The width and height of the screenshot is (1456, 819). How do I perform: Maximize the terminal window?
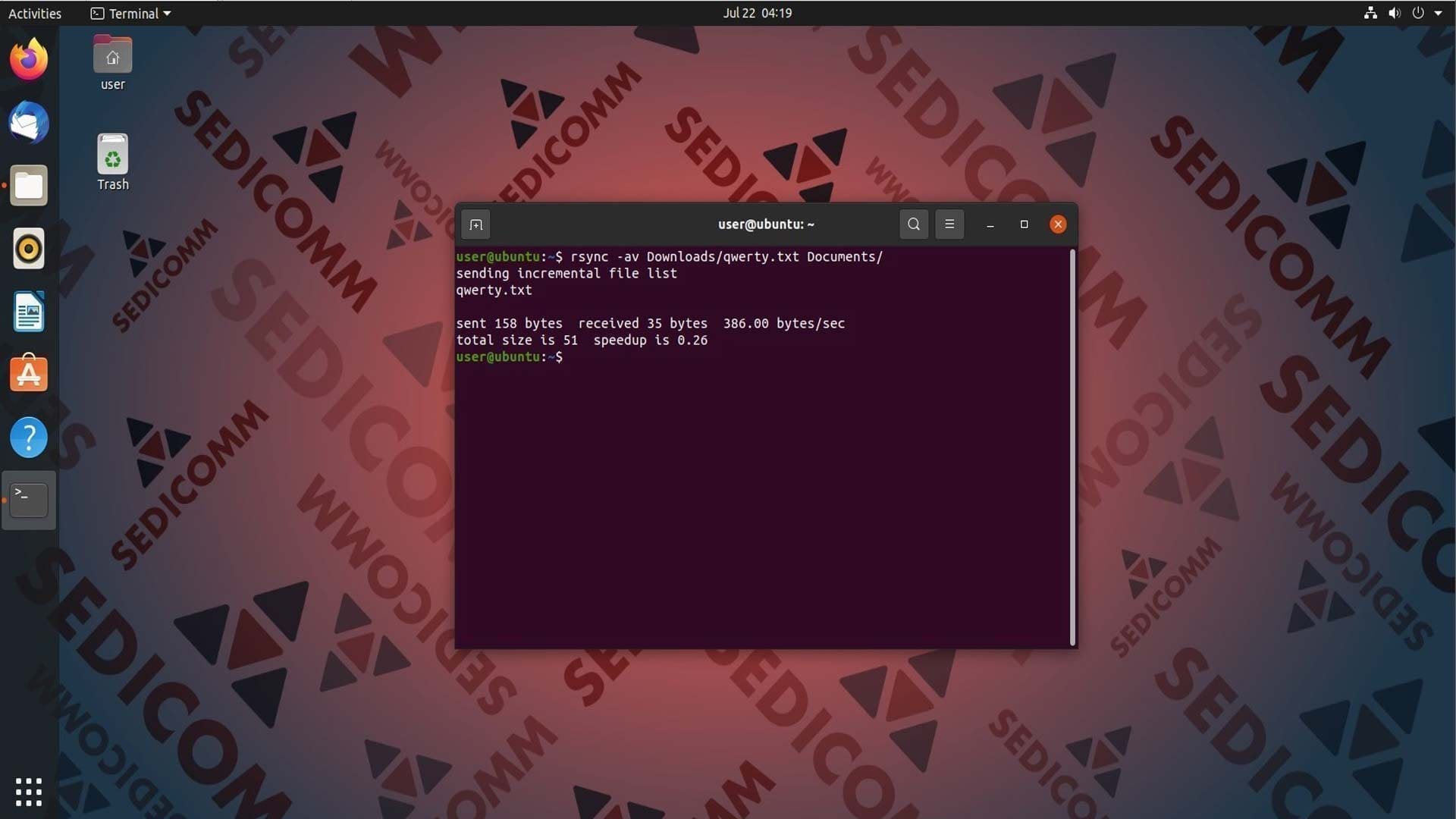coord(1025,224)
